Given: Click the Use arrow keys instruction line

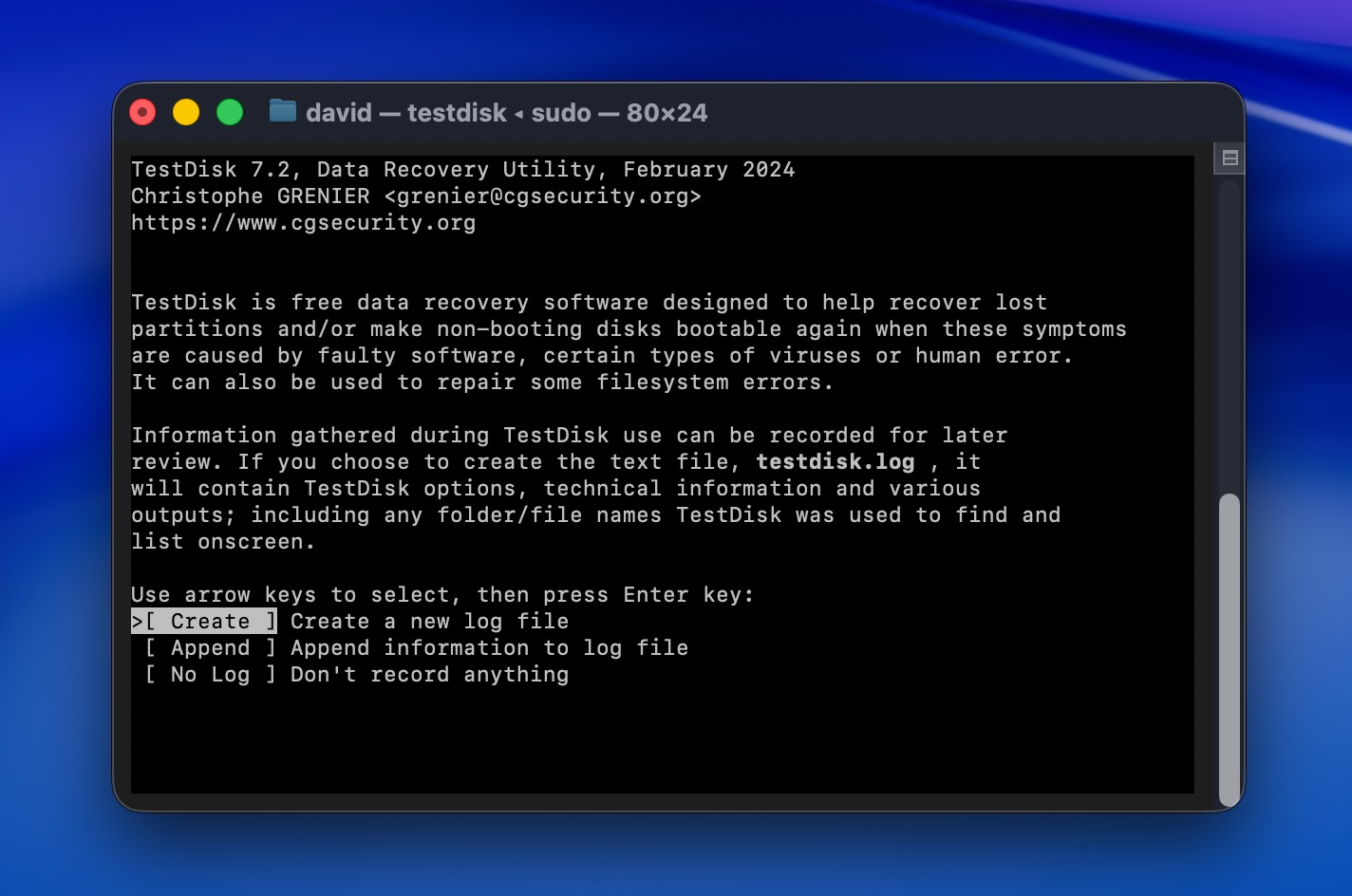Looking at the screenshot, I should 442,594.
